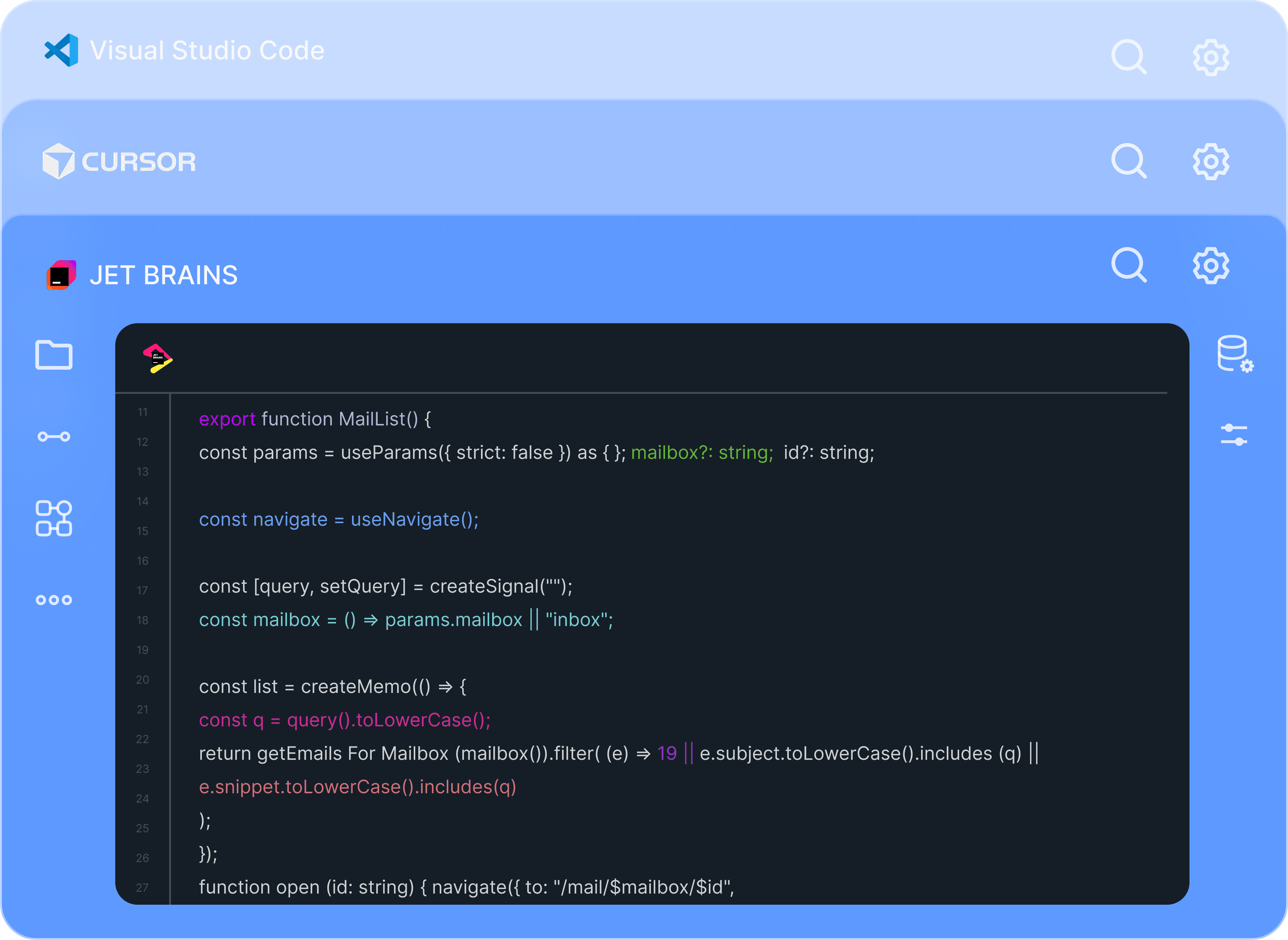Click the commit/git node icon in sidebar
The height and width of the screenshot is (940, 1288).
tap(54, 437)
